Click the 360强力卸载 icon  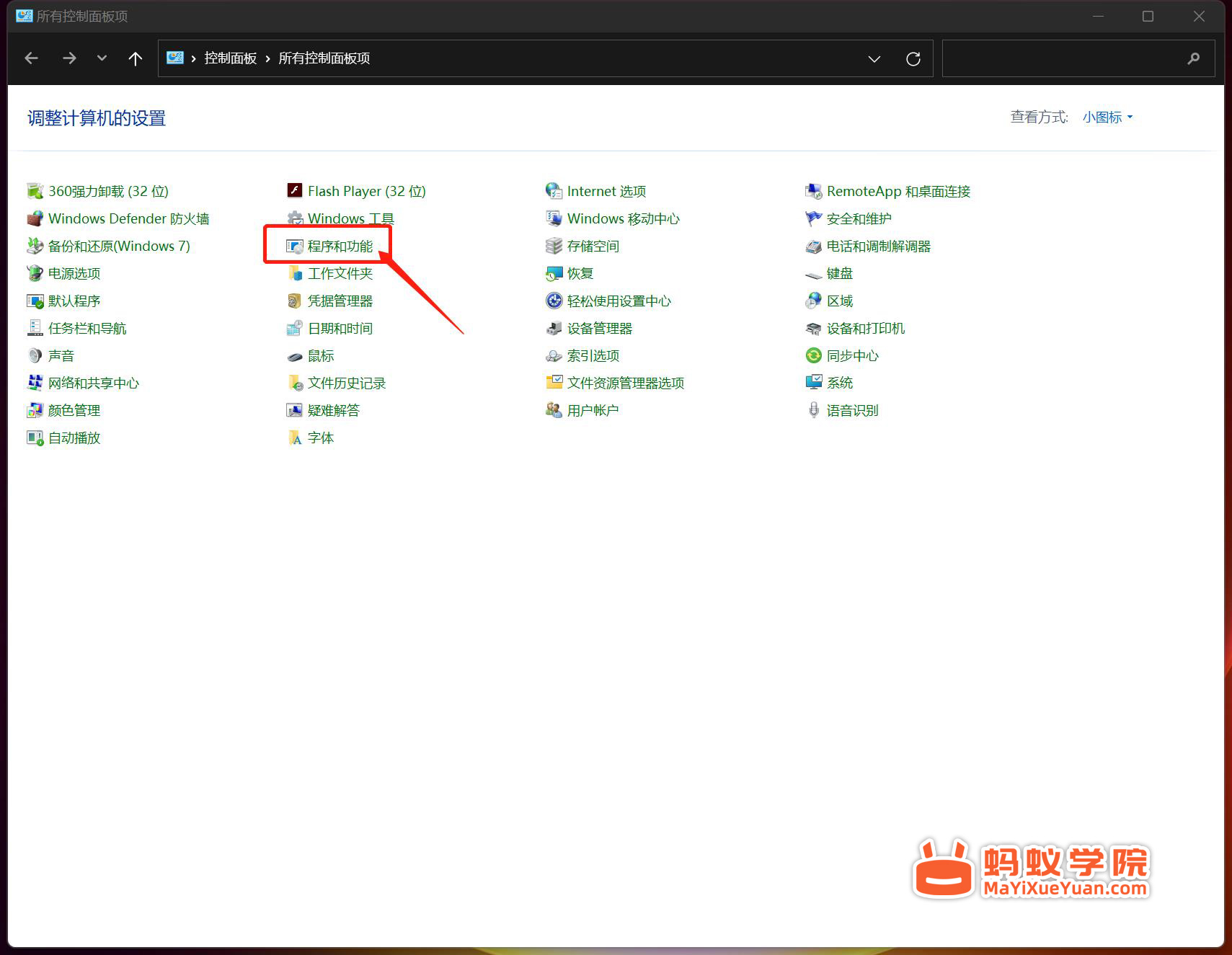click(x=35, y=191)
